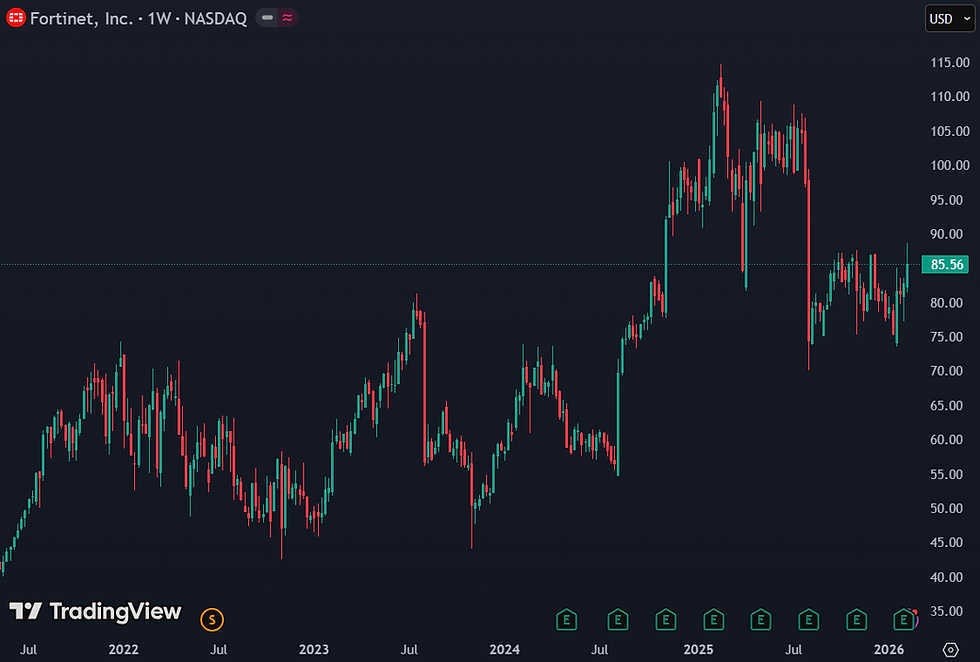Click the pink approximate-sign adjustment icon

[x=288, y=18]
